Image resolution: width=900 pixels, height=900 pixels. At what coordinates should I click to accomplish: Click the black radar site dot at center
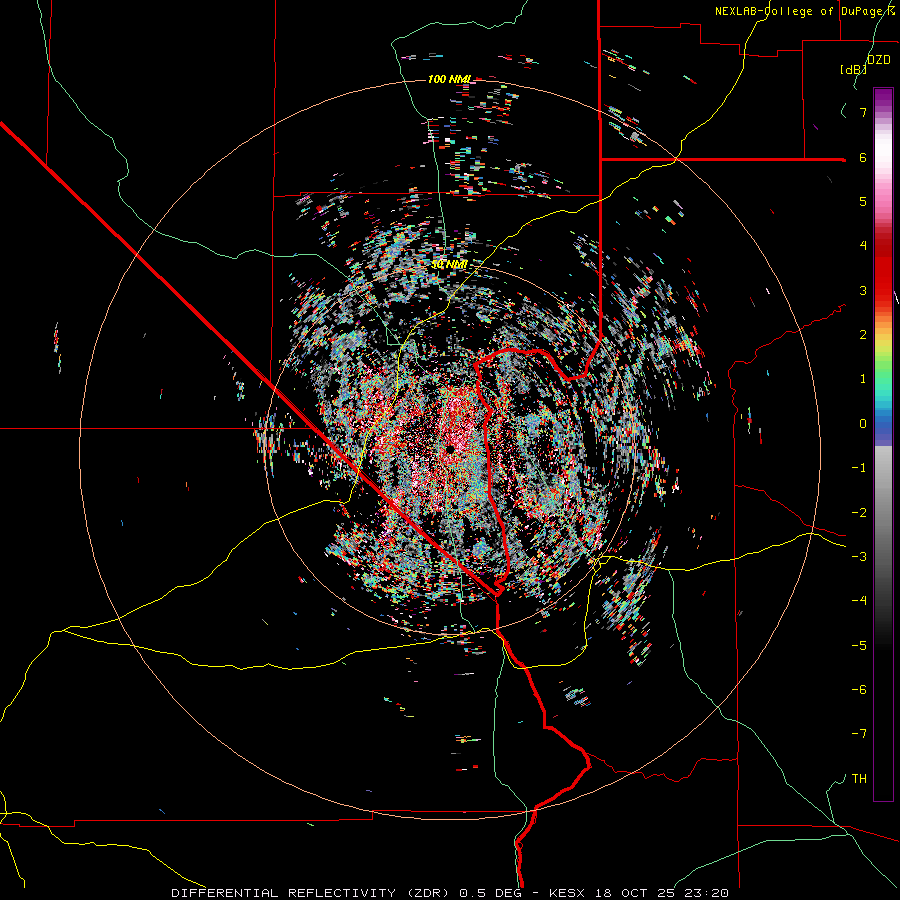coord(451,448)
